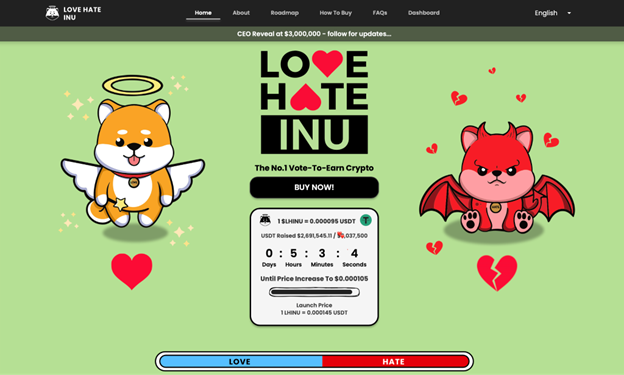Click the big red heart under angel dog

(x=132, y=271)
